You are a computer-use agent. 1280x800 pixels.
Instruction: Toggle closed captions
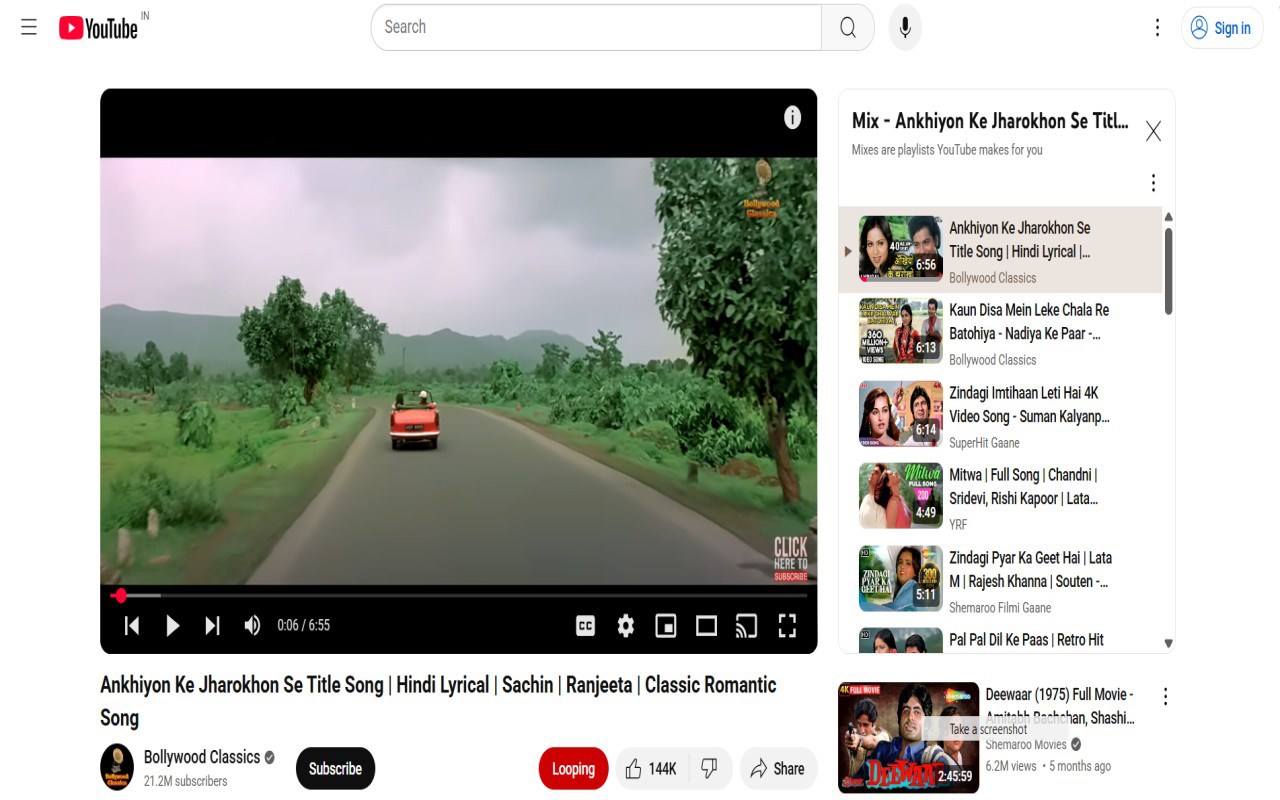(586, 626)
